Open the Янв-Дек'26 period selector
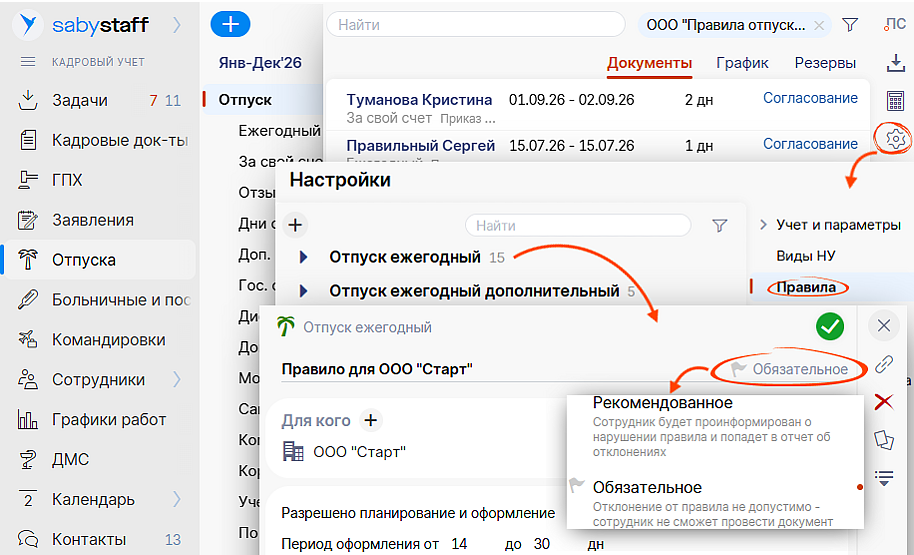The width and height of the screenshot is (914, 555). (260, 63)
